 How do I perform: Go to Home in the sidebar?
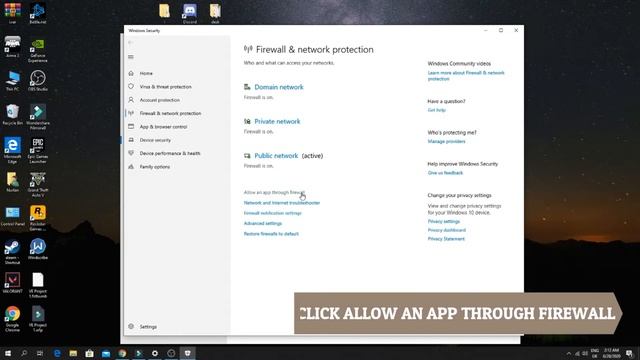click(146, 73)
